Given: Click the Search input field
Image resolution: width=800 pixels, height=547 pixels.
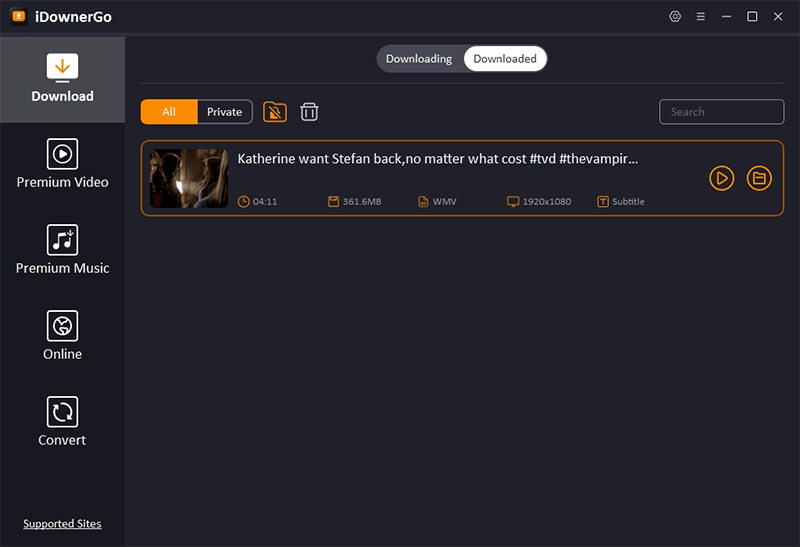Looking at the screenshot, I should (x=721, y=112).
